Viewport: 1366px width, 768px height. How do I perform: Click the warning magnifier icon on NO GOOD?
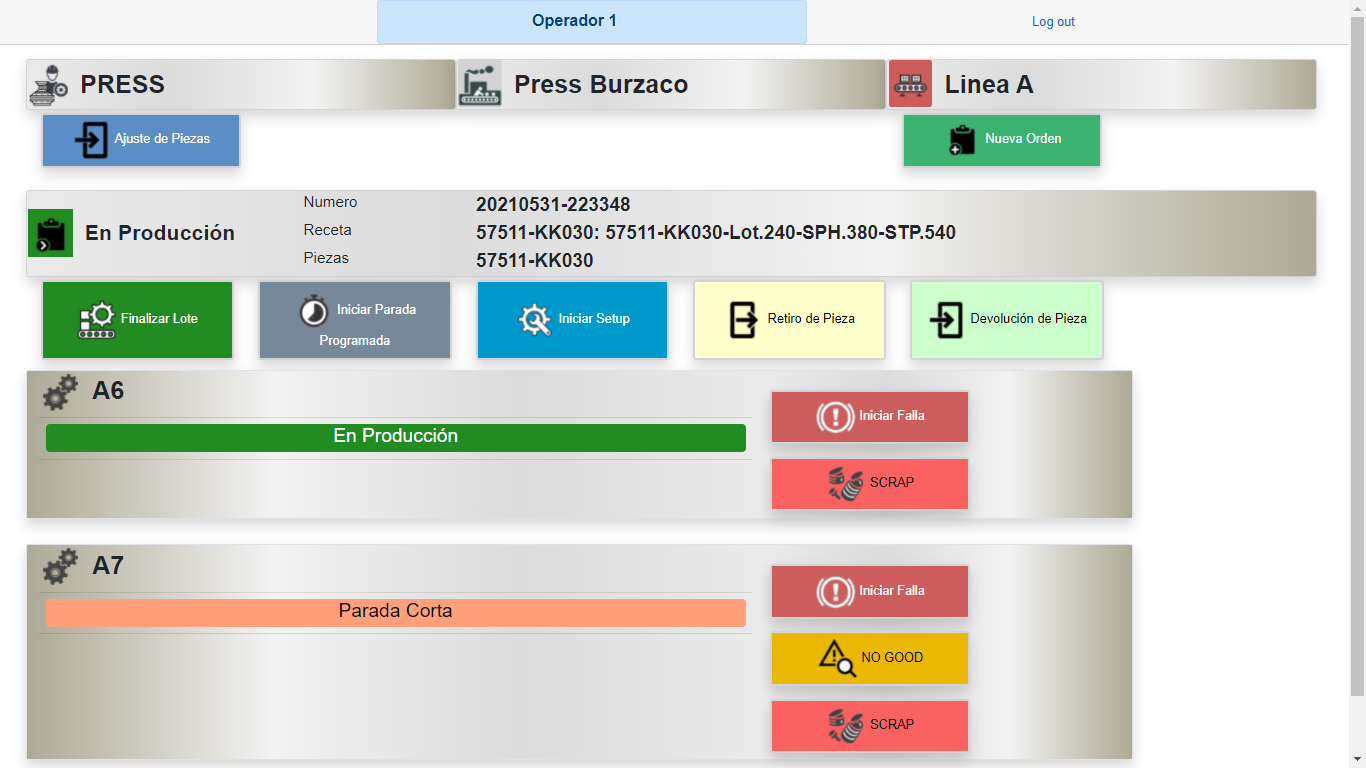pyautogui.click(x=837, y=658)
